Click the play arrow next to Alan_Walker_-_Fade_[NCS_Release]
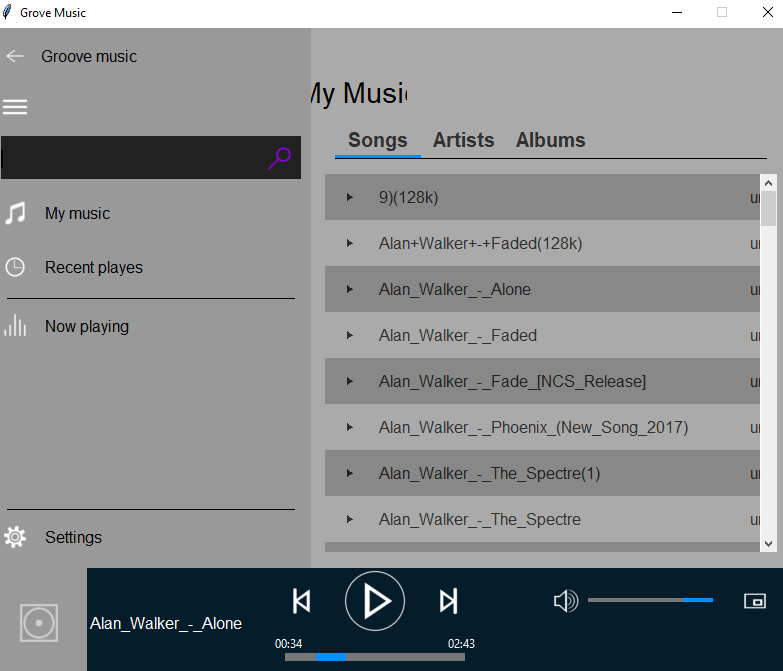 coord(350,381)
